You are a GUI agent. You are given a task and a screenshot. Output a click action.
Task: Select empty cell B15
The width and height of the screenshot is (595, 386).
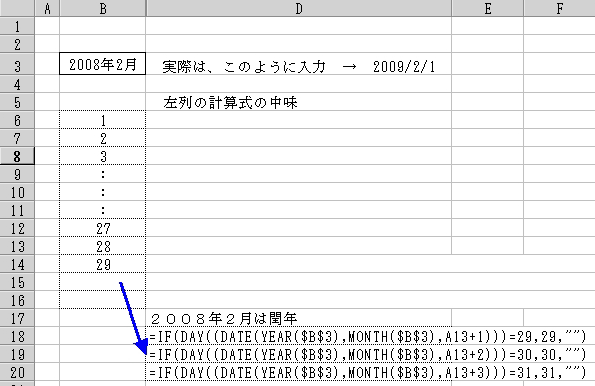tap(102, 282)
